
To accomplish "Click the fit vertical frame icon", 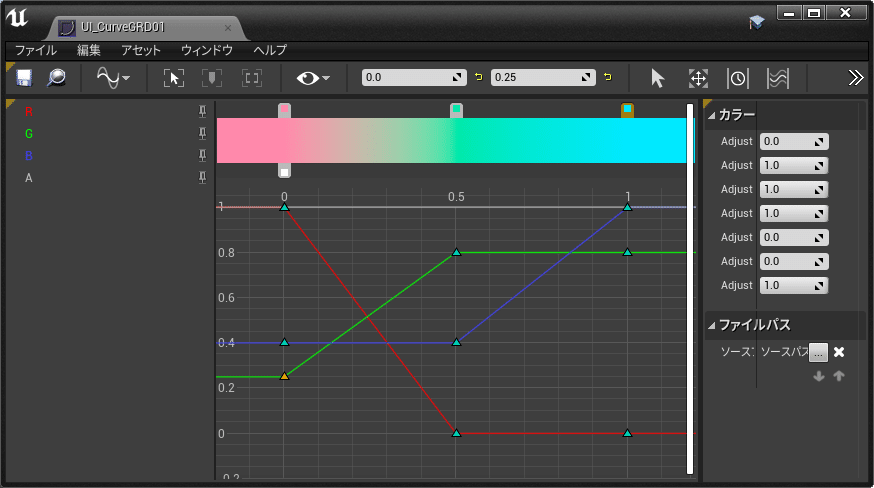I will click(x=212, y=78).
